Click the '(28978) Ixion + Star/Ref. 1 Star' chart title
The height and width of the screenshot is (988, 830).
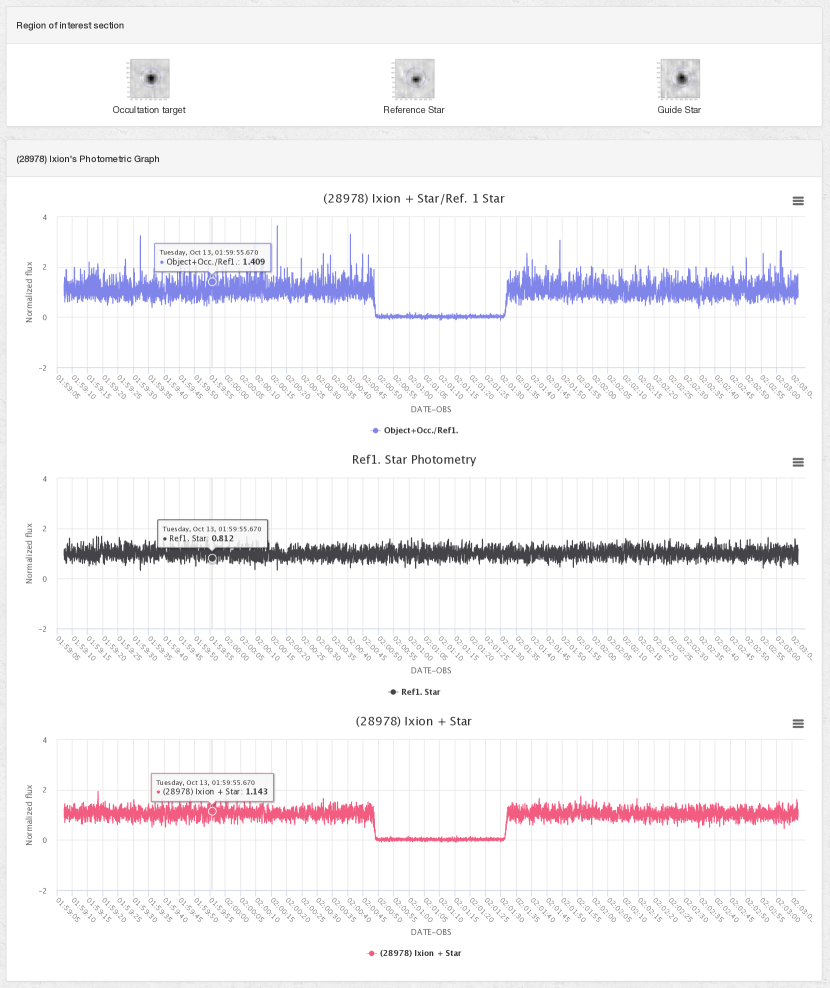point(413,198)
